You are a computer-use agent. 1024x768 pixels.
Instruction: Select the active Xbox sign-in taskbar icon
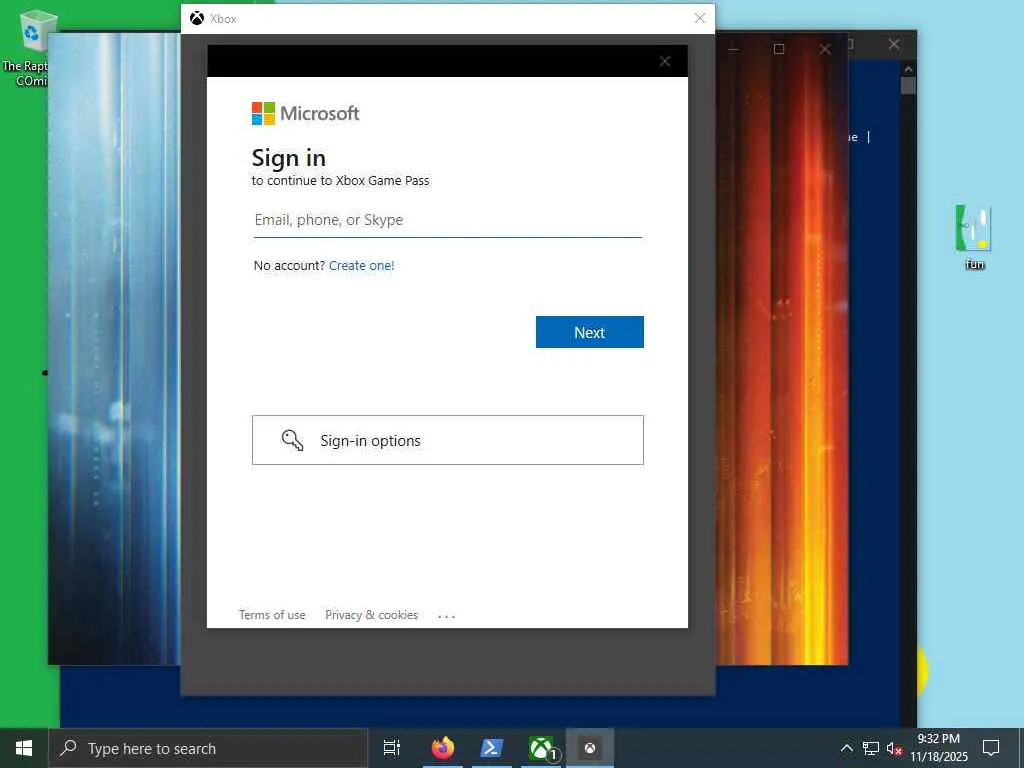[590, 748]
